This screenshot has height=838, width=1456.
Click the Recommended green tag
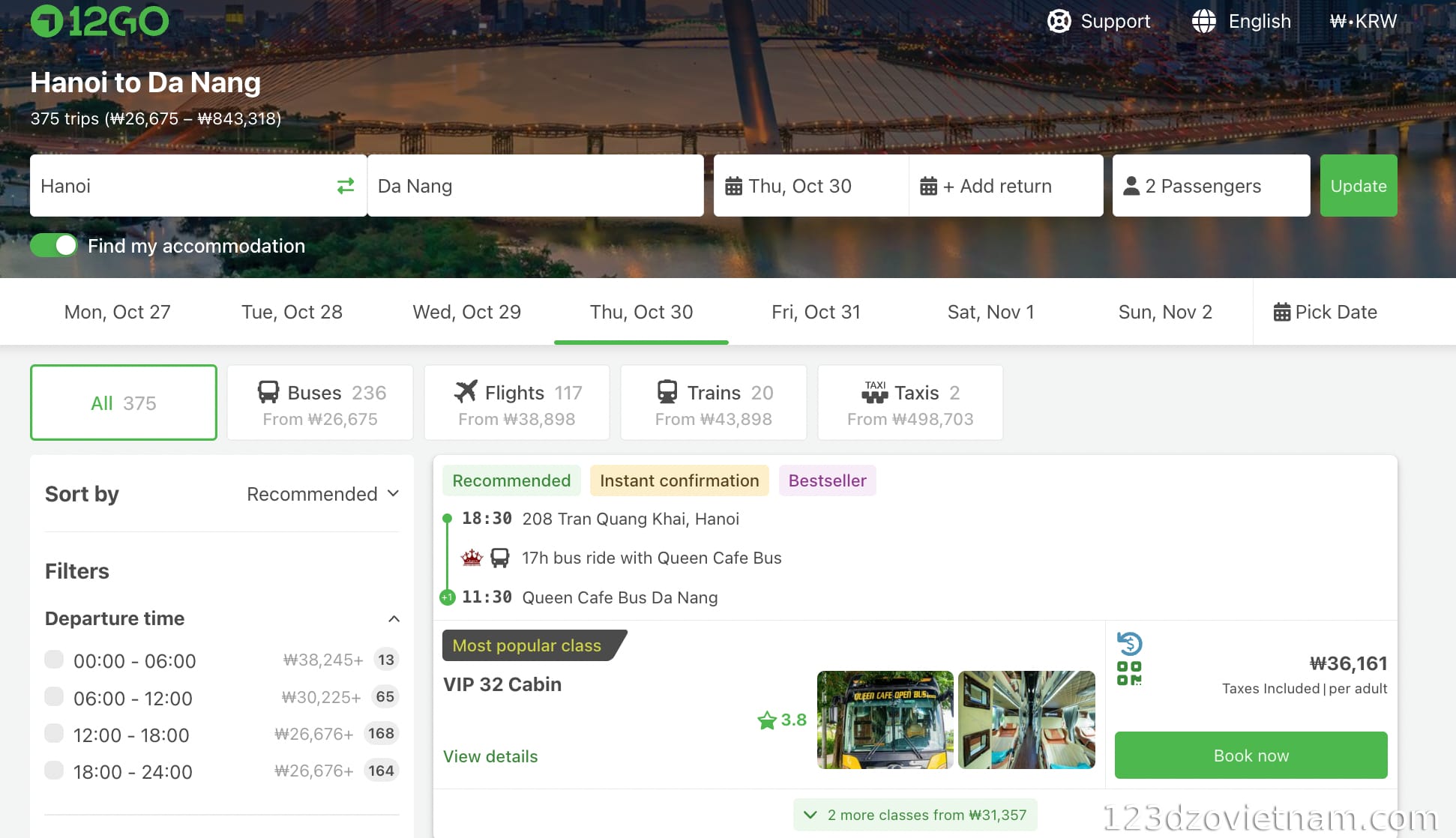[x=511, y=480]
